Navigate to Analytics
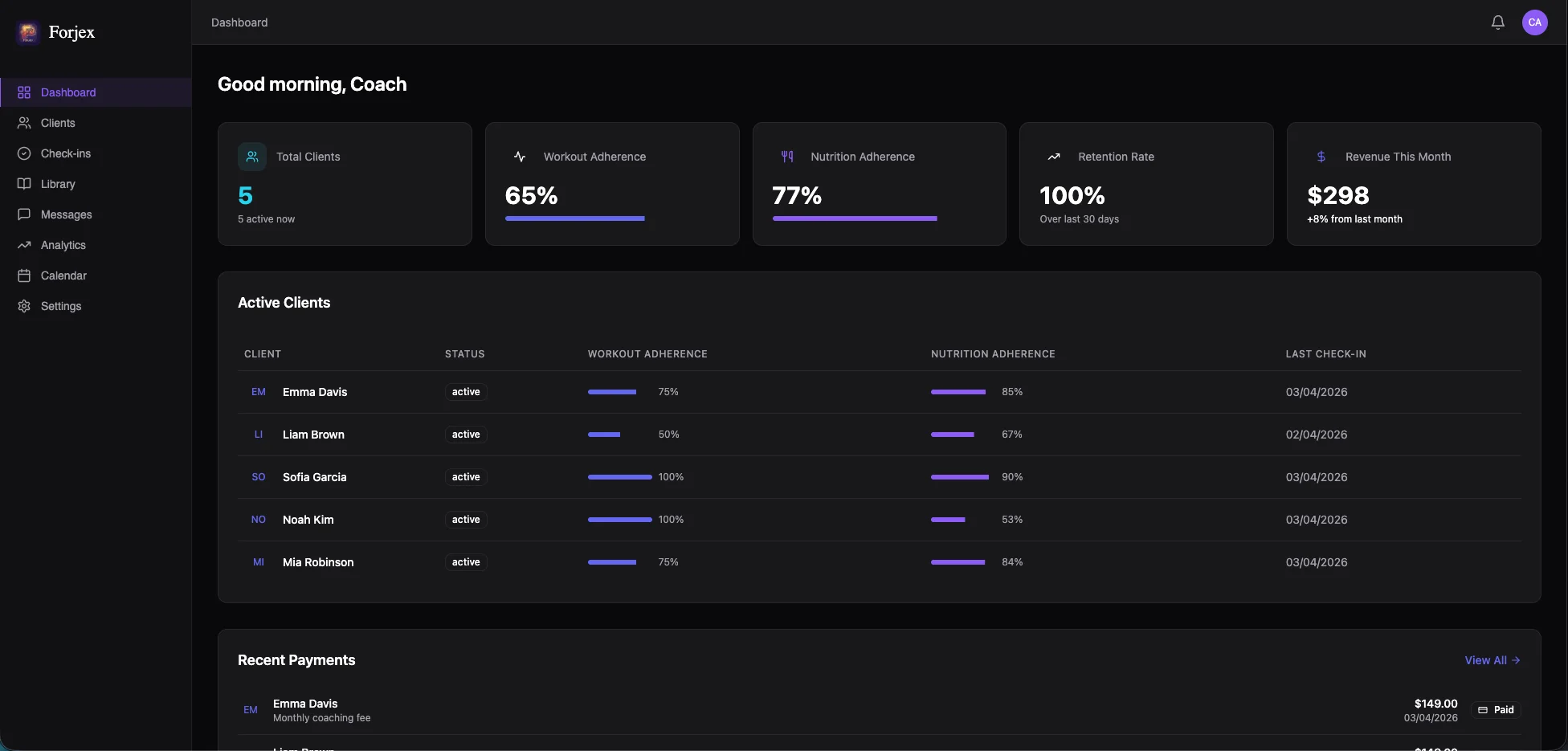This screenshot has height=751, width=1568. coord(63,245)
